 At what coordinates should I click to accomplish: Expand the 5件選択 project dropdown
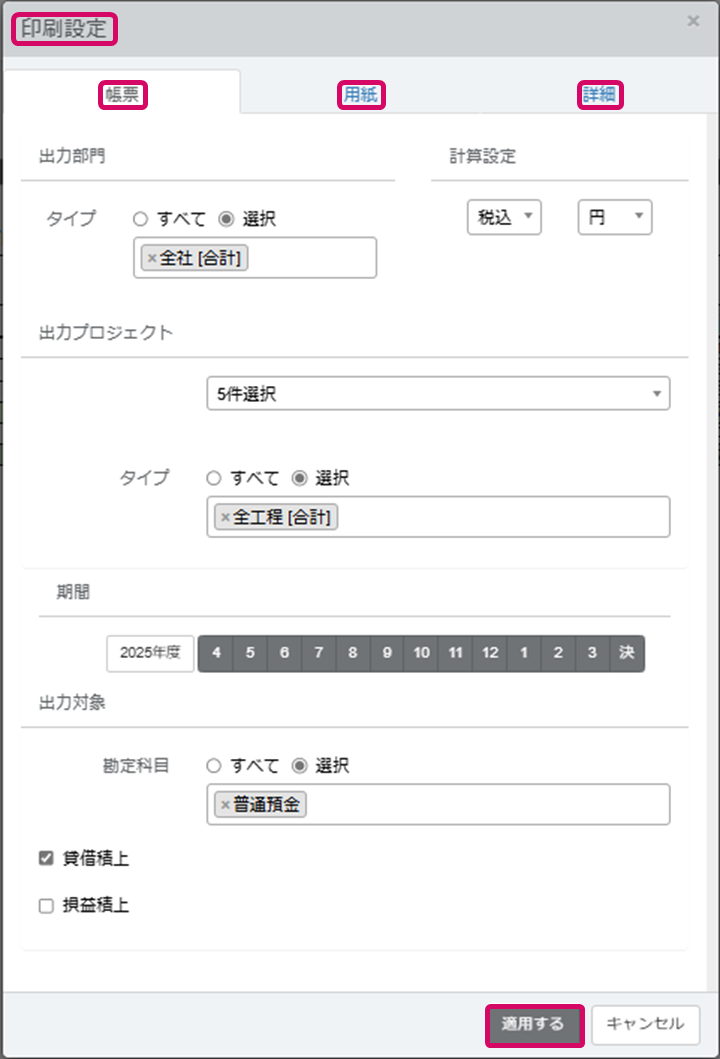[438, 394]
